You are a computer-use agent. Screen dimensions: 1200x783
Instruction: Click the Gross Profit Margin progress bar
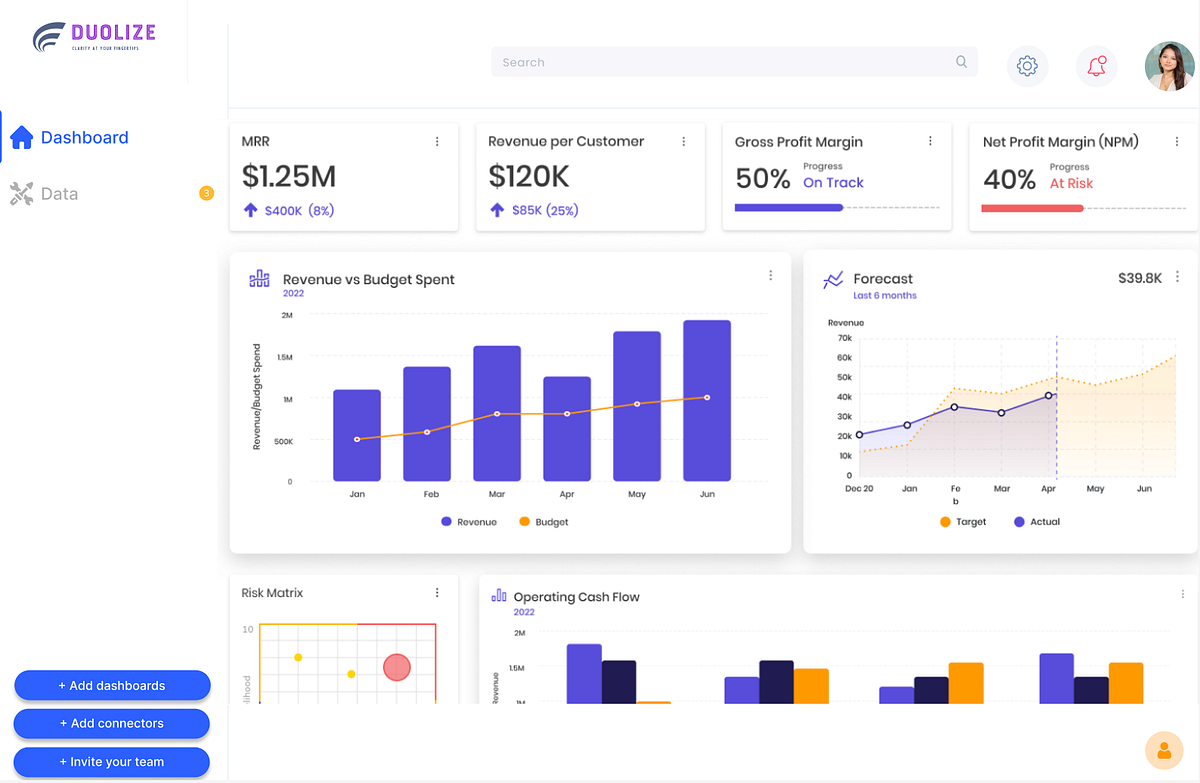(x=838, y=207)
